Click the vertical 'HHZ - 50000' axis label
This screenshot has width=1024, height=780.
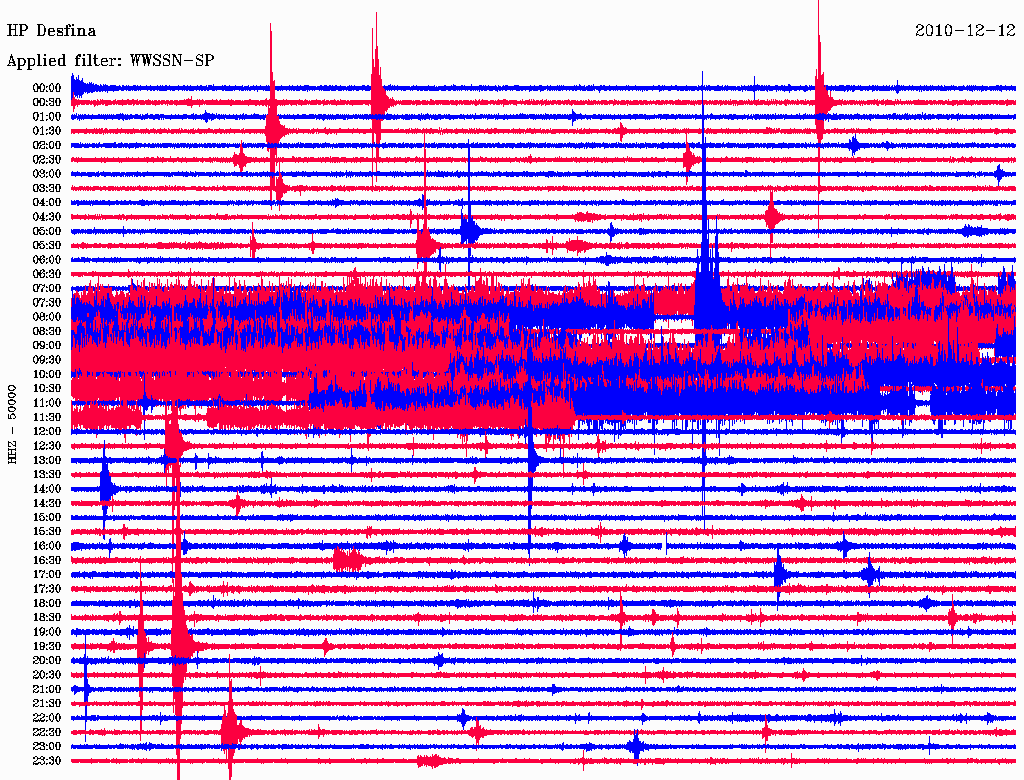(12, 425)
